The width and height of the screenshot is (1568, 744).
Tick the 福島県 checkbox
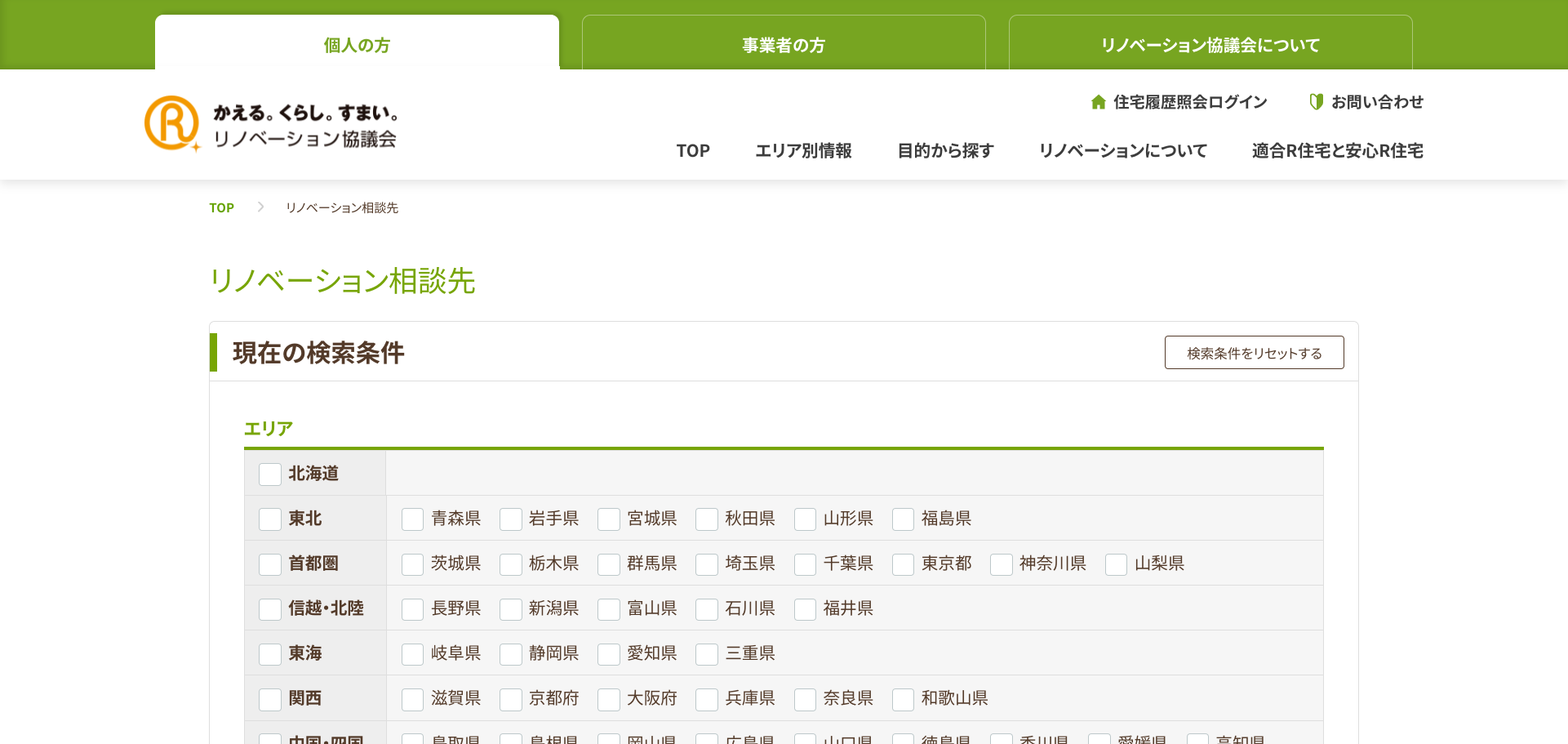coord(904,519)
